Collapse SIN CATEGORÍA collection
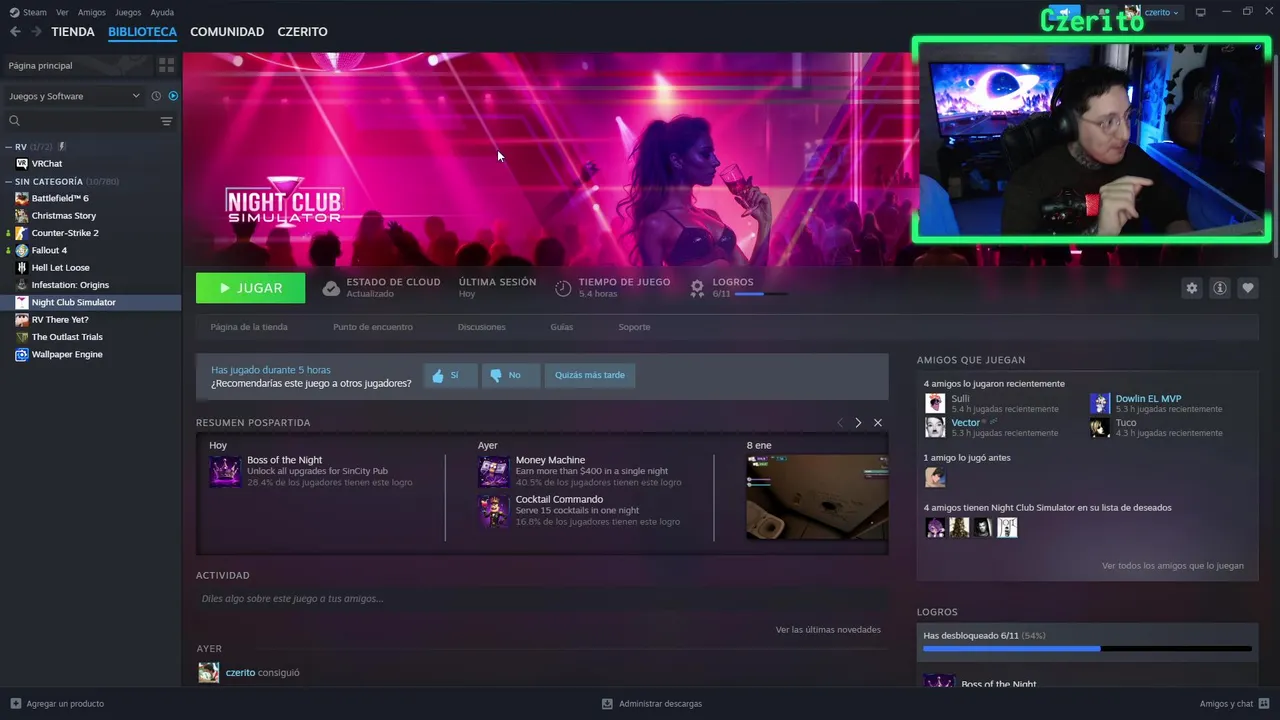Screen dimensions: 1280x720 pyautogui.click(x=9, y=182)
